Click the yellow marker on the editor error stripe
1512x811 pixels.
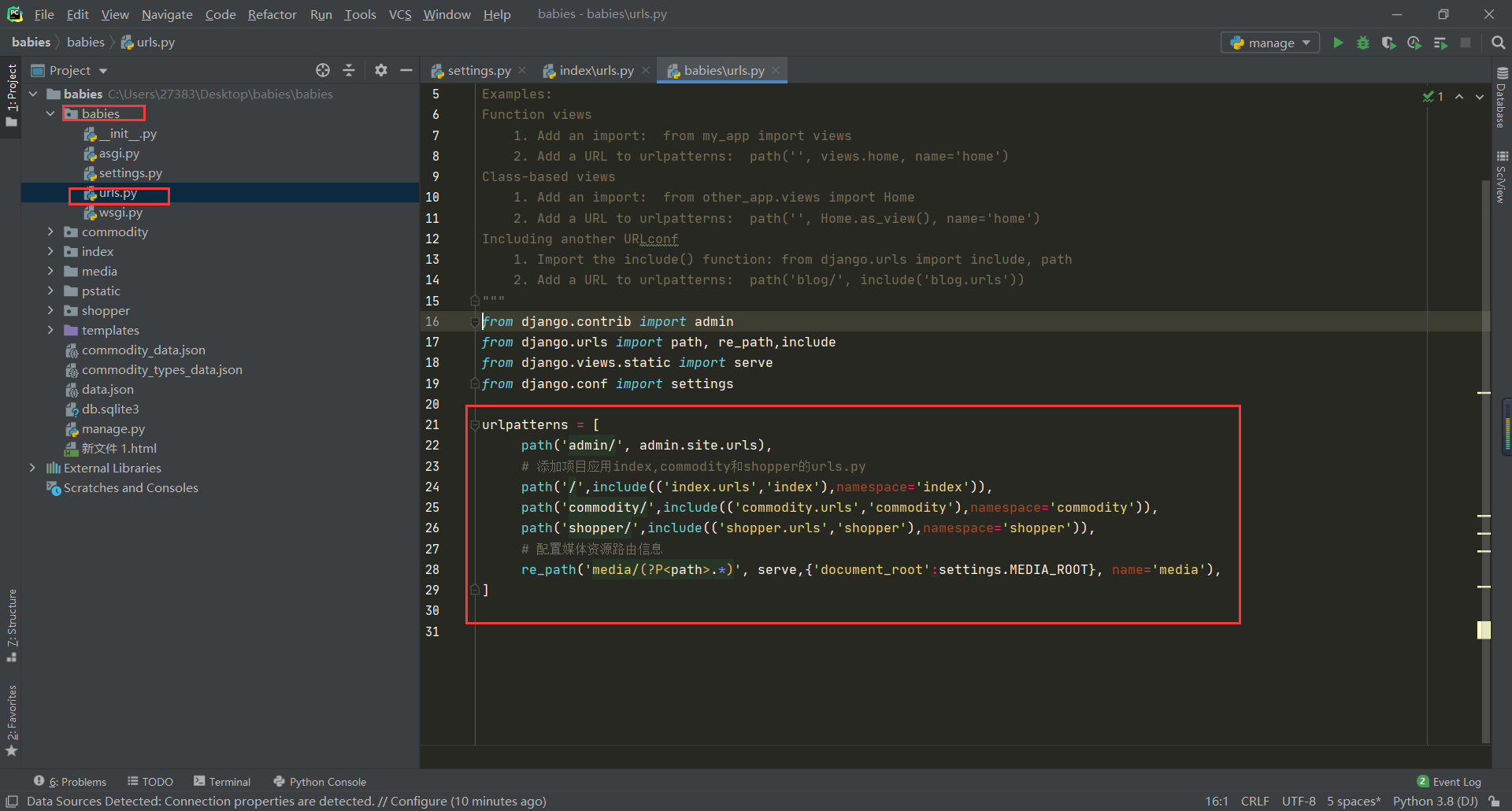click(1484, 630)
